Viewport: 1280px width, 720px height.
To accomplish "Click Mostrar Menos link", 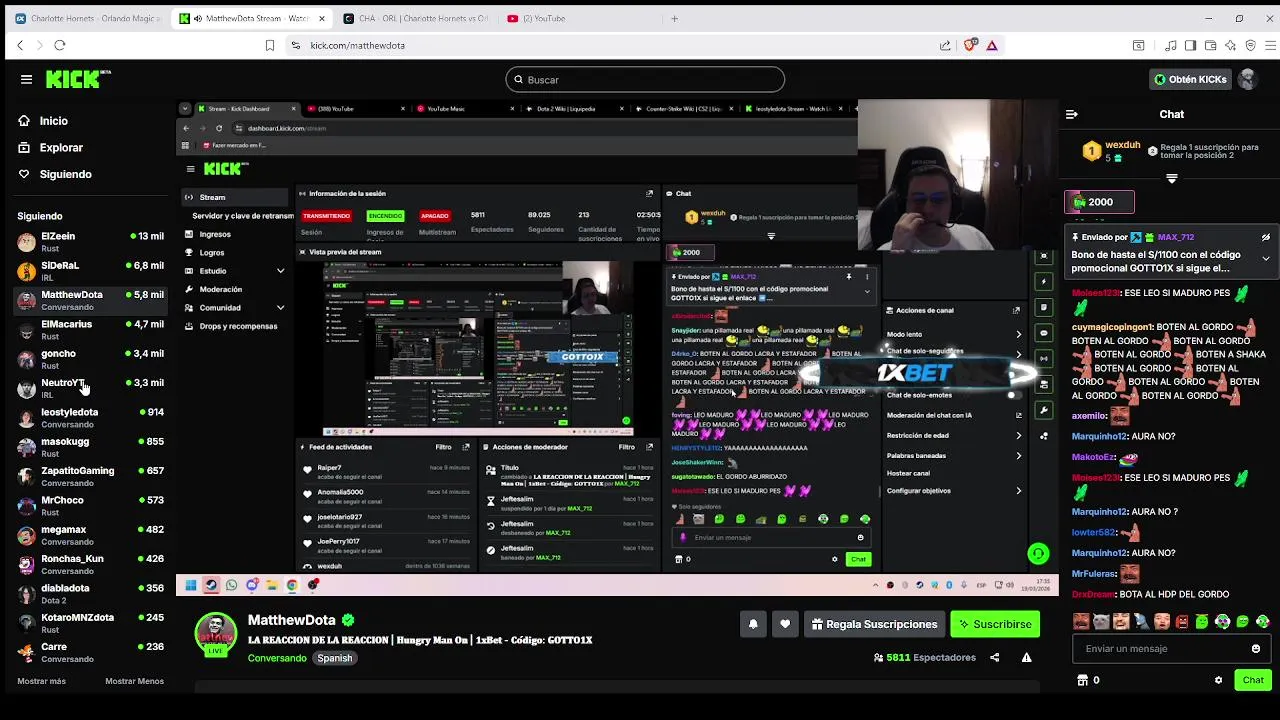I will click(134, 681).
